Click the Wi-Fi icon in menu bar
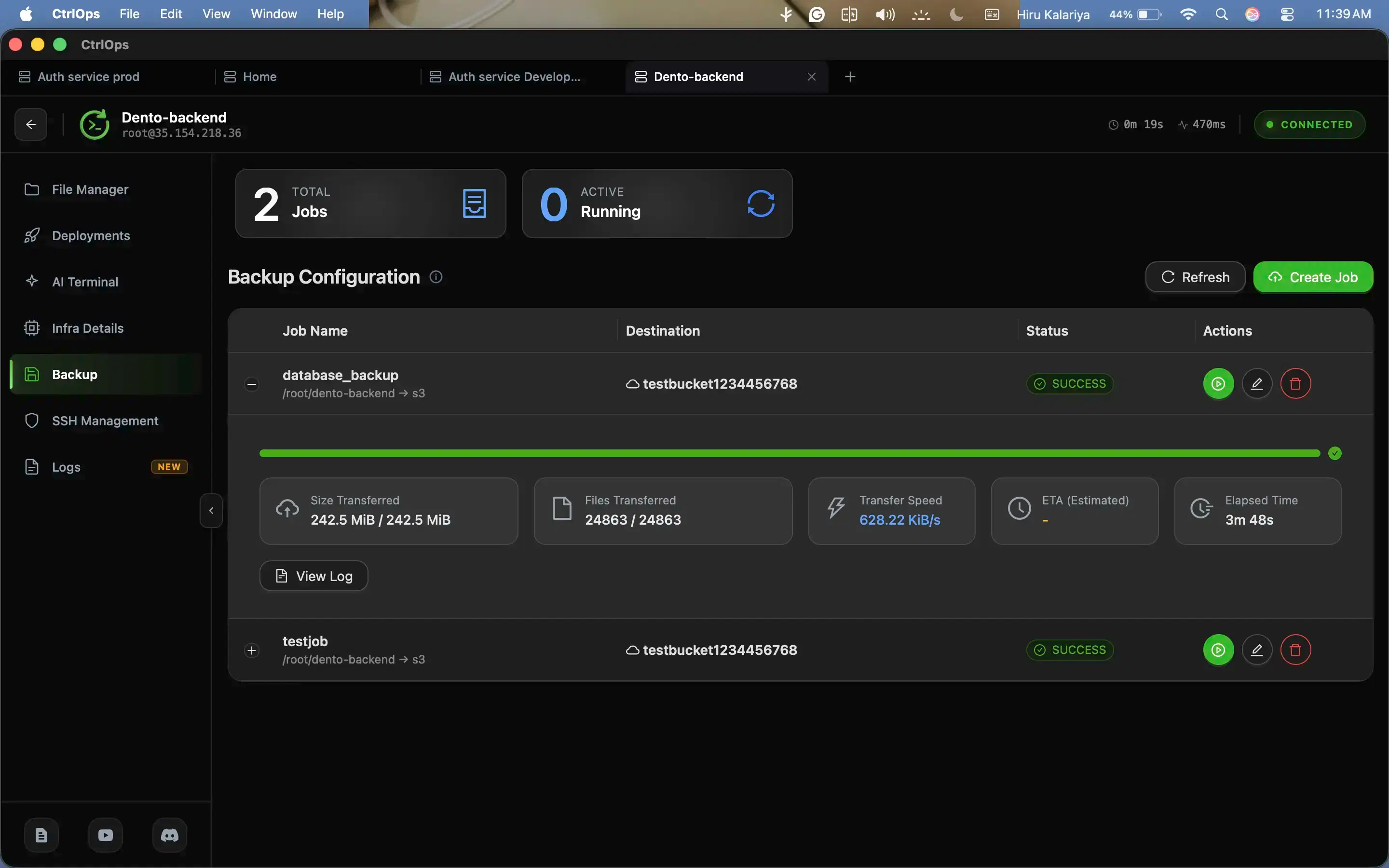 click(1188, 14)
